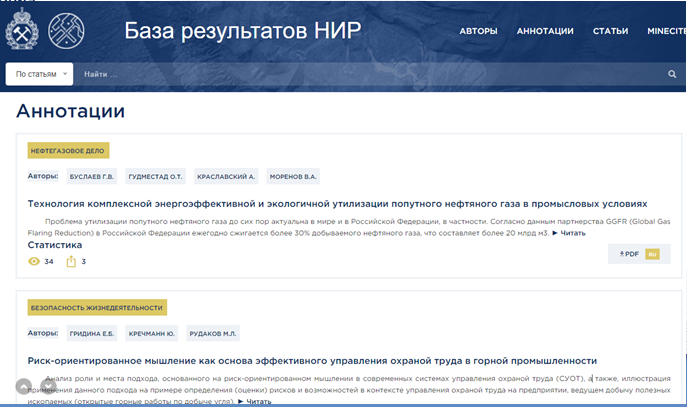Open author Буслаев Г.В. tag
This screenshot has height=407, width=687.
click(x=91, y=176)
